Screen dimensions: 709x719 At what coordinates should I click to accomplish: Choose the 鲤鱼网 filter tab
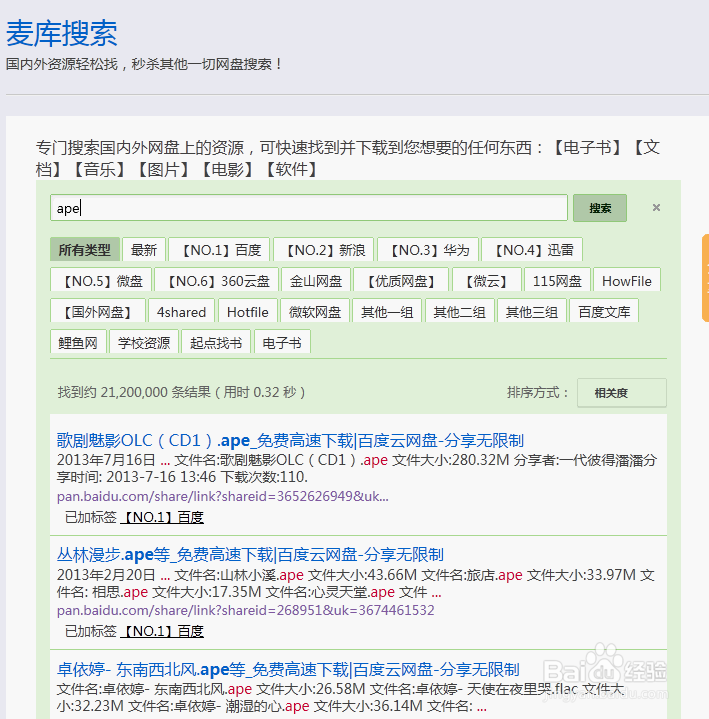(78, 342)
